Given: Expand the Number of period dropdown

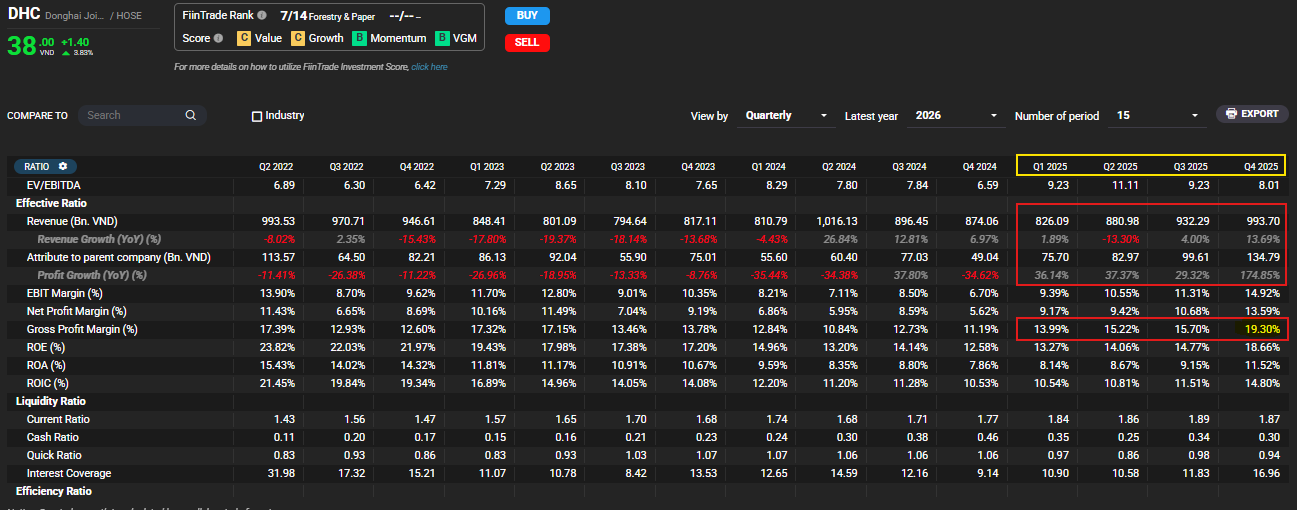Looking at the screenshot, I should pyautogui.click(x=1157, y=116).
